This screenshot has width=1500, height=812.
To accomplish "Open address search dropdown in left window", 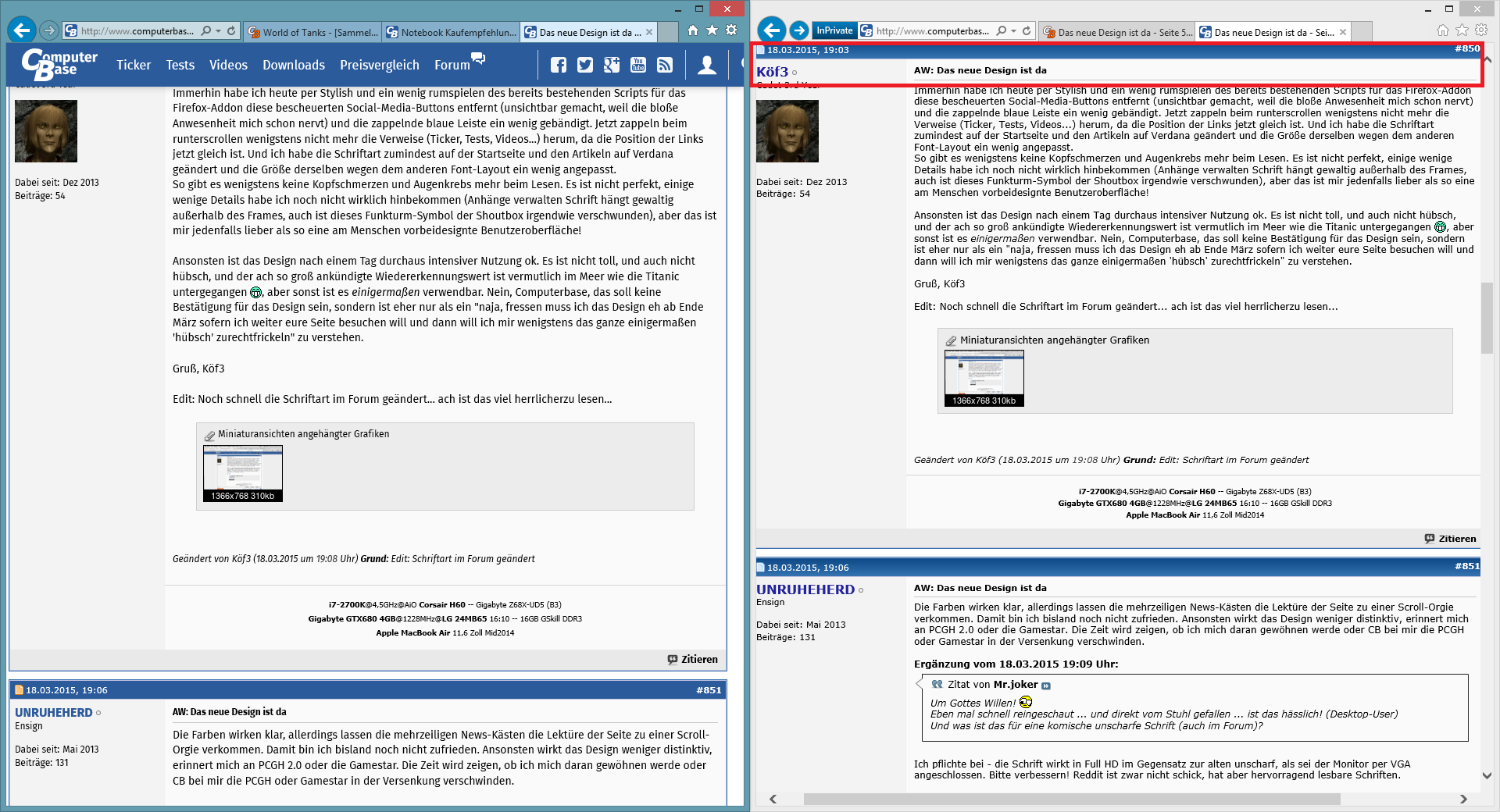I will tap(218, 31).
